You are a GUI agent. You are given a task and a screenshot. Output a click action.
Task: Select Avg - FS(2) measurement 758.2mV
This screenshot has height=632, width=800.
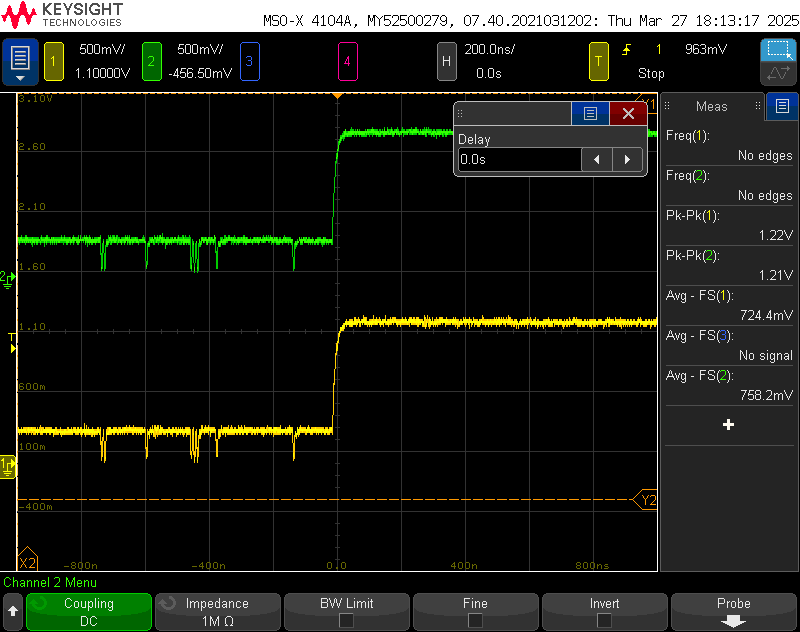pyautogui.click(x=729, y=386)
